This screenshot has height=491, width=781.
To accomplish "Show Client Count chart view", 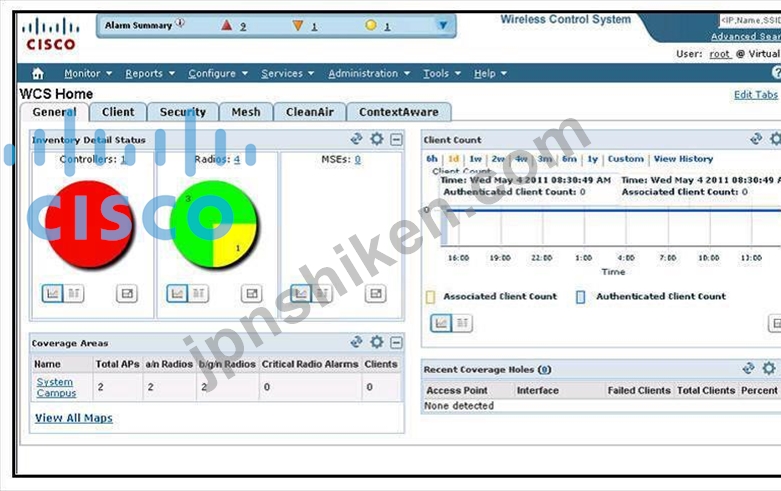I will pyautogui.click(x=441, y=323).
